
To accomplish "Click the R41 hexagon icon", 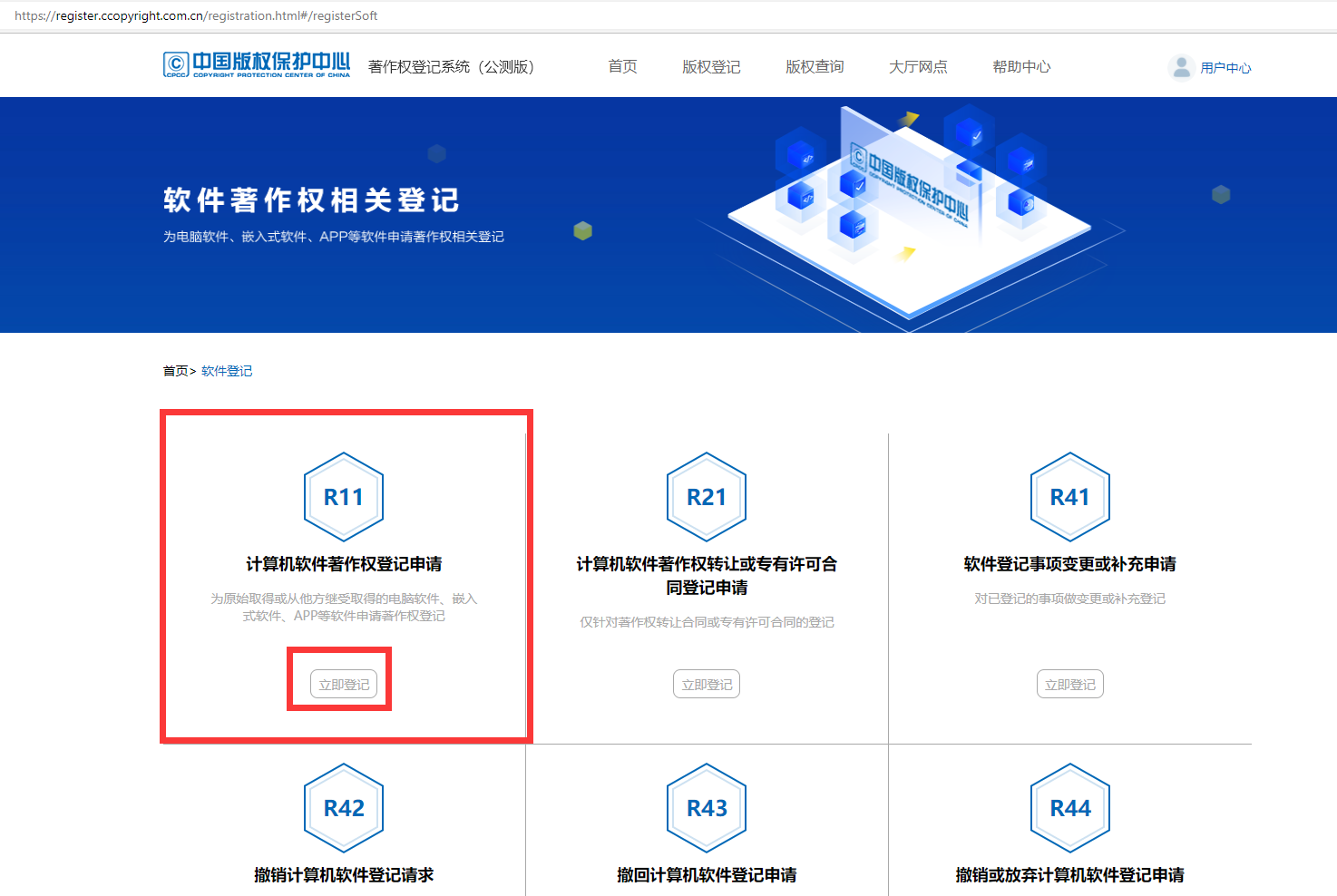I will [1070, 497].
